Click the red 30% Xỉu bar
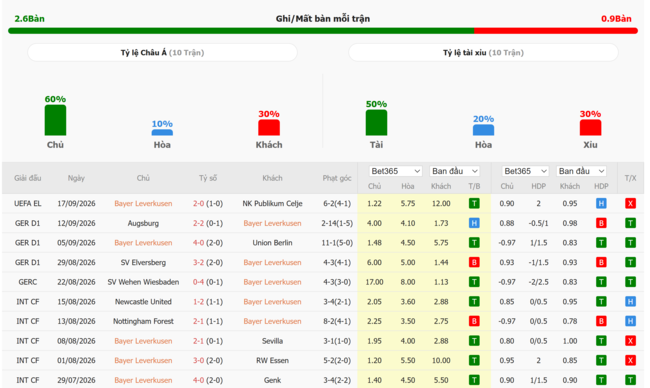650x388 pixels. coord(590,128)
